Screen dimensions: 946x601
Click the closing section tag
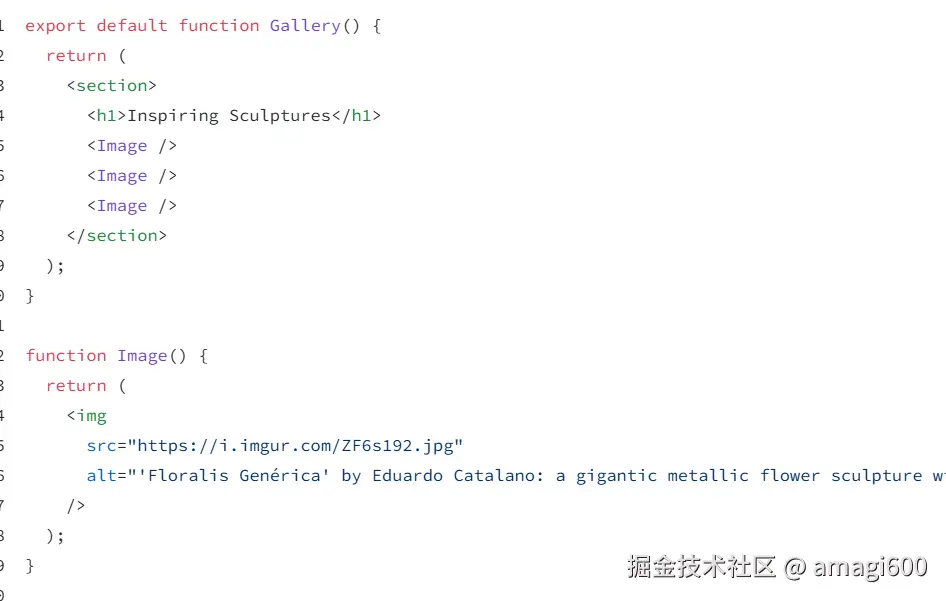coord(117,236)
